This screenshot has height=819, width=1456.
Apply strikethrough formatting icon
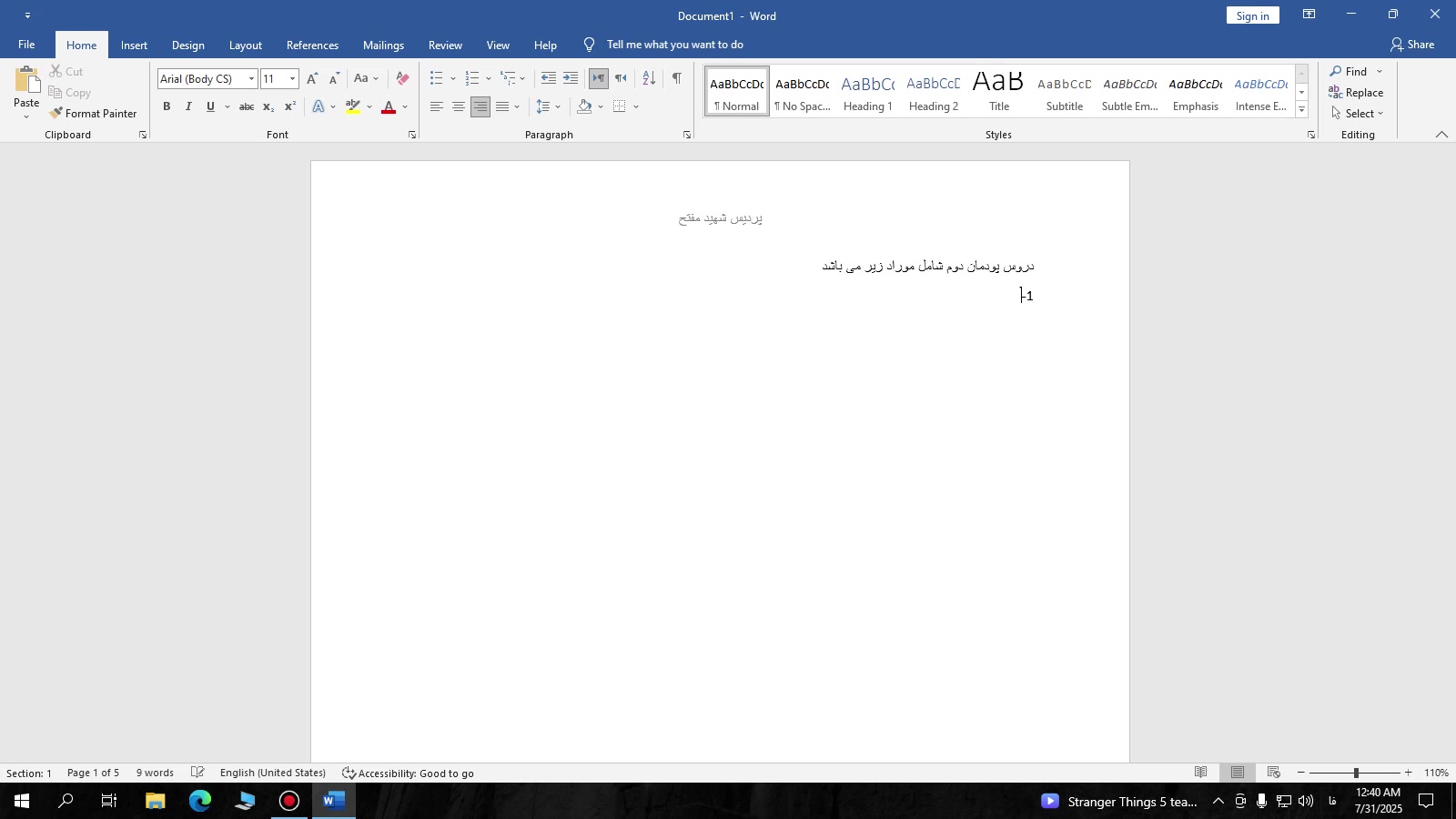[x=246, y=107]
